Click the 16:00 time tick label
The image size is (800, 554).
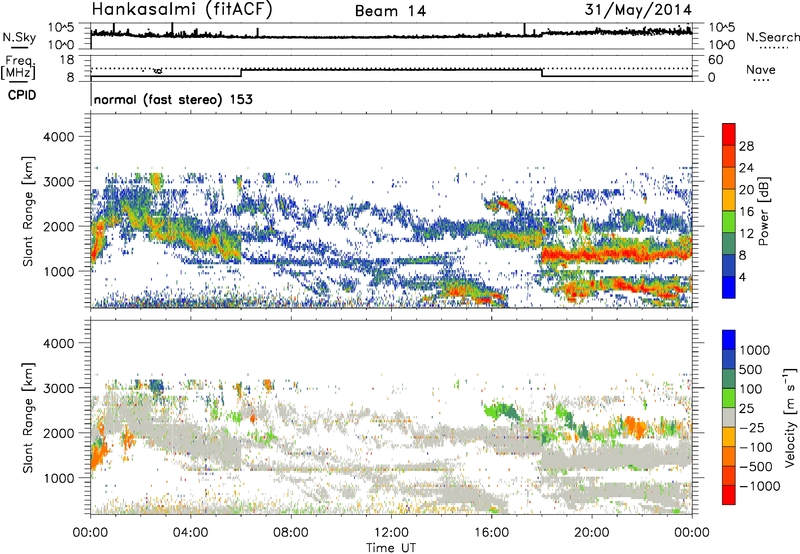click(x=491, y=533)
